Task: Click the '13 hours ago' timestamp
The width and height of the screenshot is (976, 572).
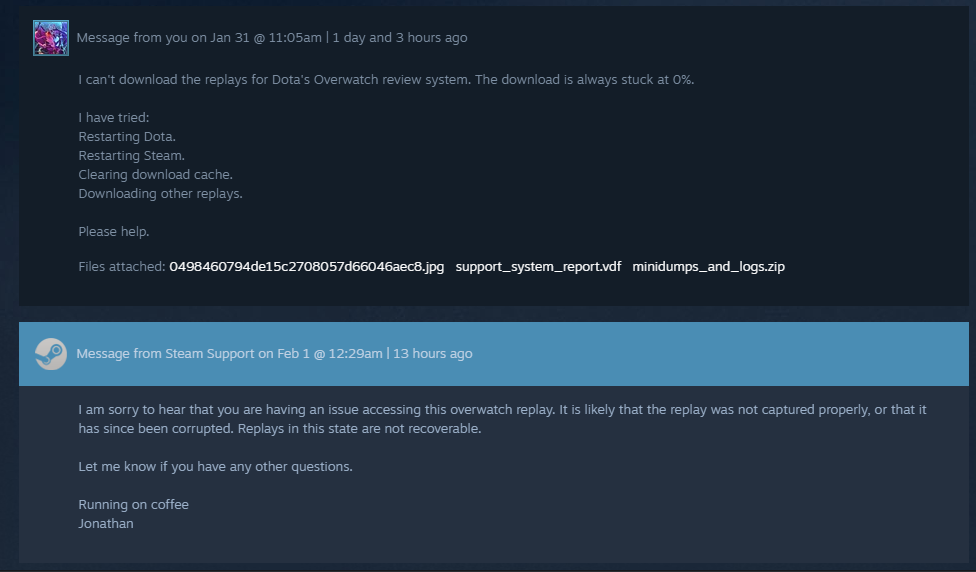Action: pos(433,354)
